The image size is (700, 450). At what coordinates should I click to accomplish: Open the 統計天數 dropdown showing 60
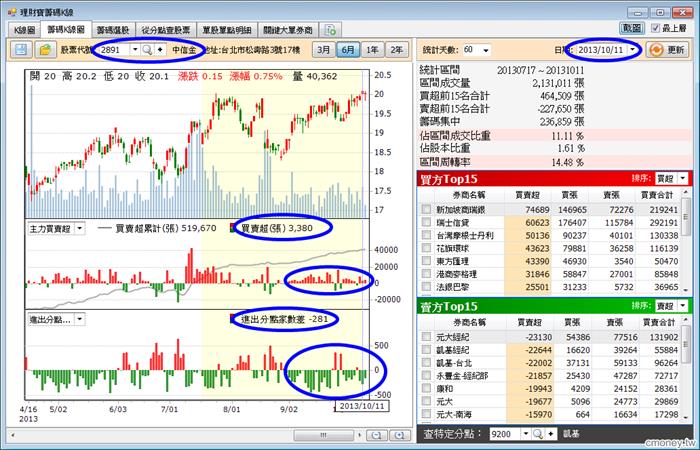(485, 50)
